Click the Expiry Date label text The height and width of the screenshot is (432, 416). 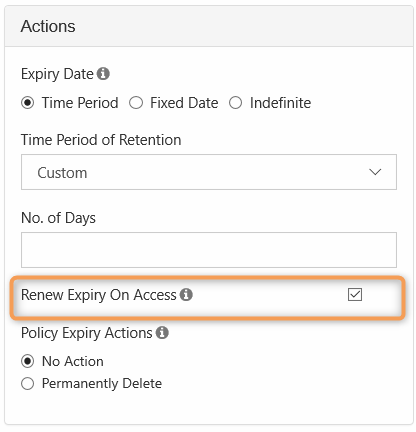point(57,74)
